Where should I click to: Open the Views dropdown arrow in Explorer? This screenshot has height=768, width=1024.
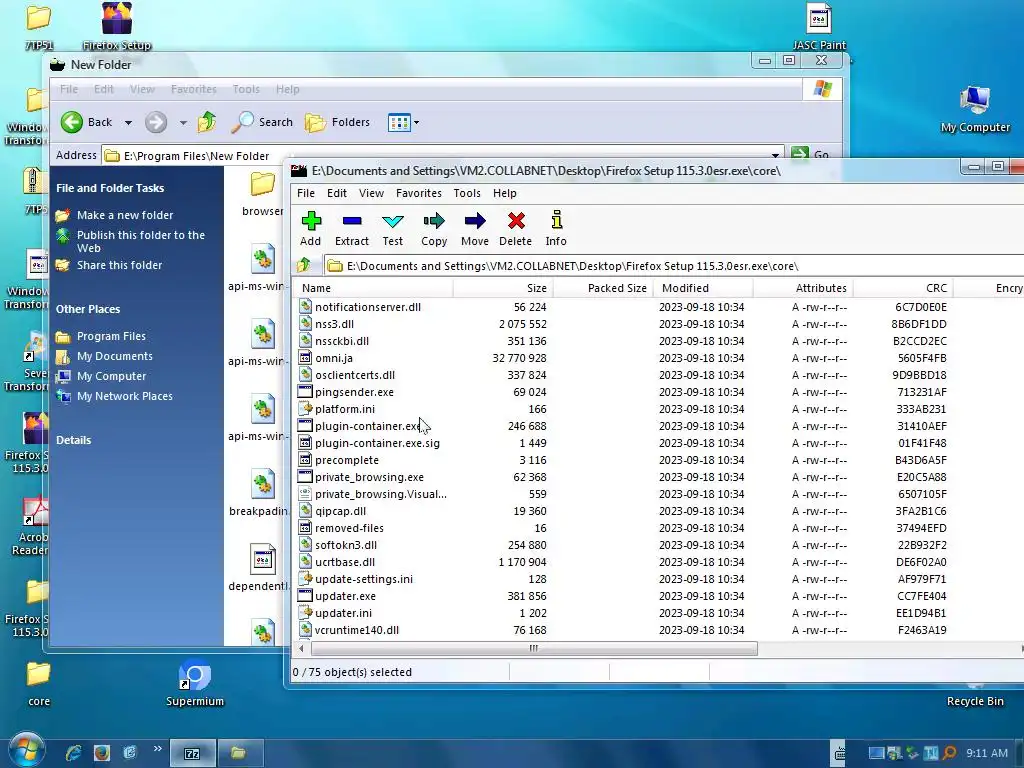[x=417, y=122]
